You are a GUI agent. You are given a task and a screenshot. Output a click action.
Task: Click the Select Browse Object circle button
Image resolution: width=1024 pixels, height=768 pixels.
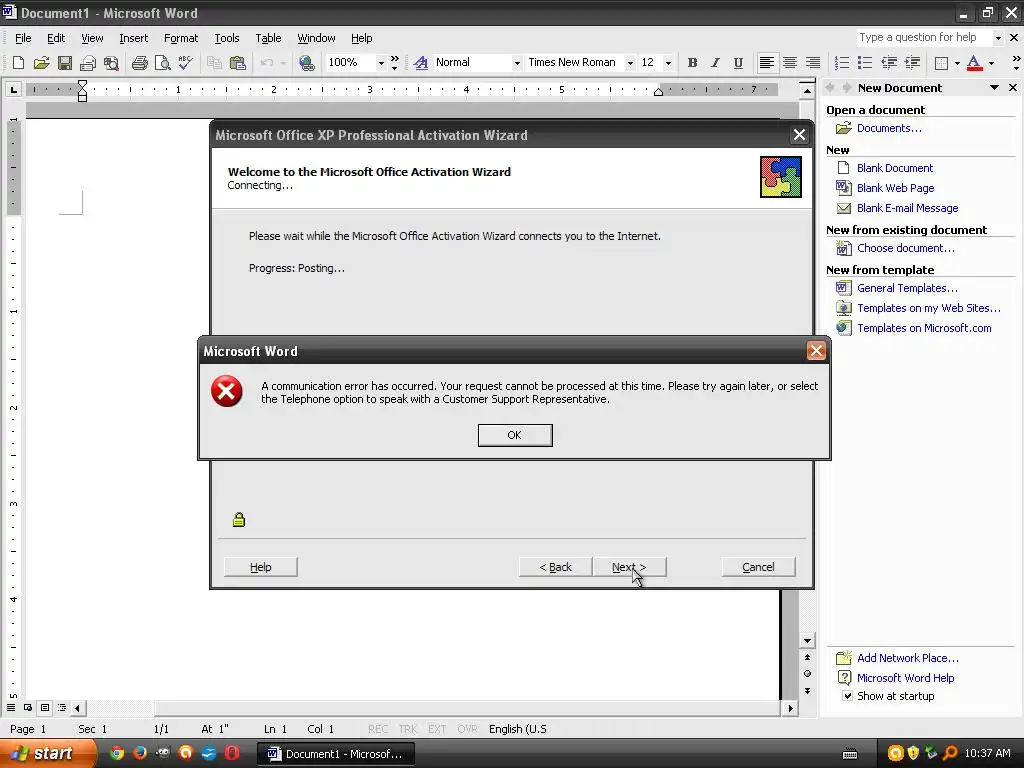[807, 673]
